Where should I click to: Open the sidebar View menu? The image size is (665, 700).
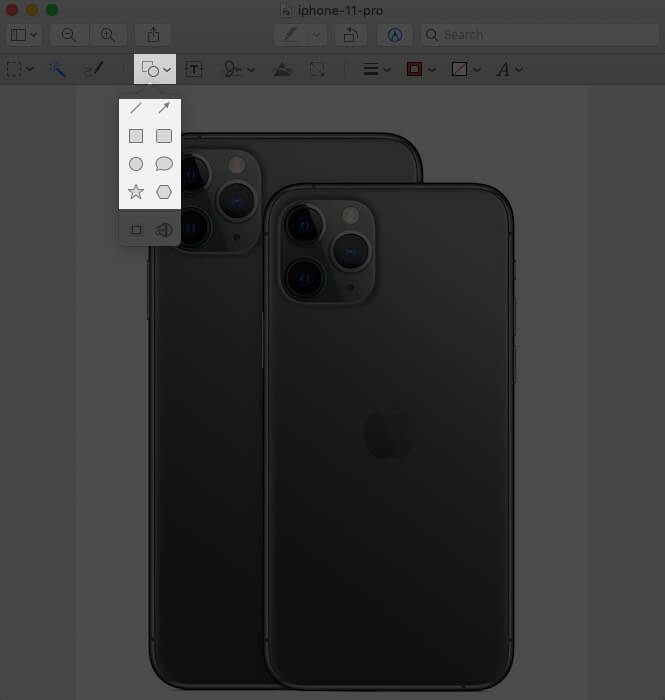24,35
